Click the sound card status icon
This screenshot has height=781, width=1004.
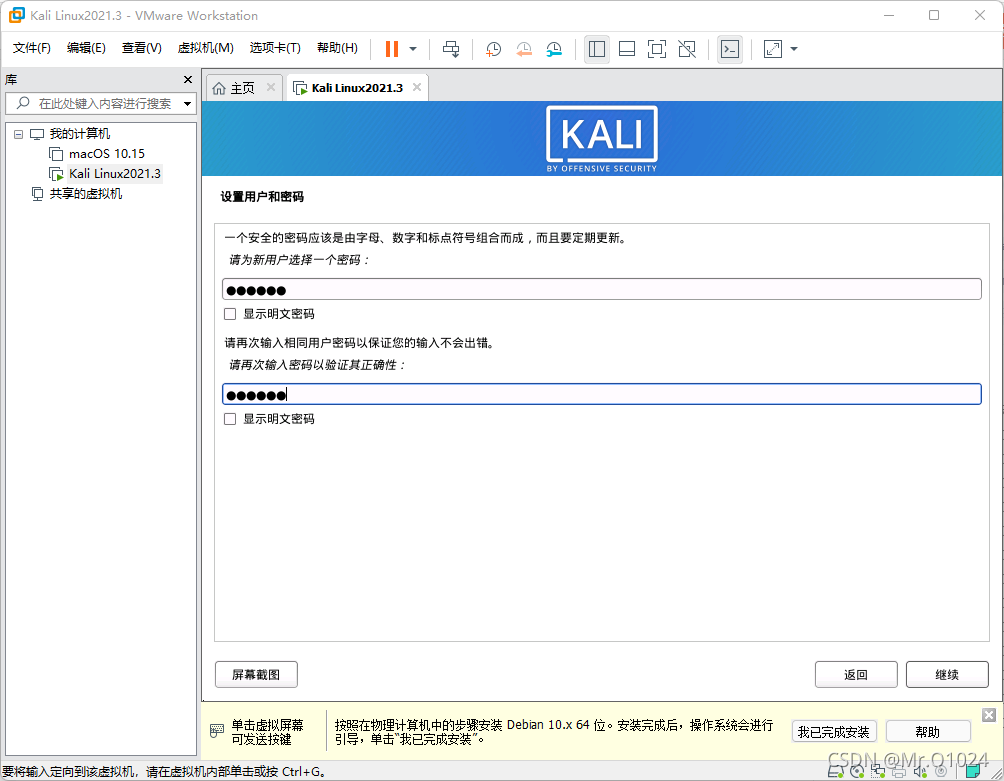920,771
